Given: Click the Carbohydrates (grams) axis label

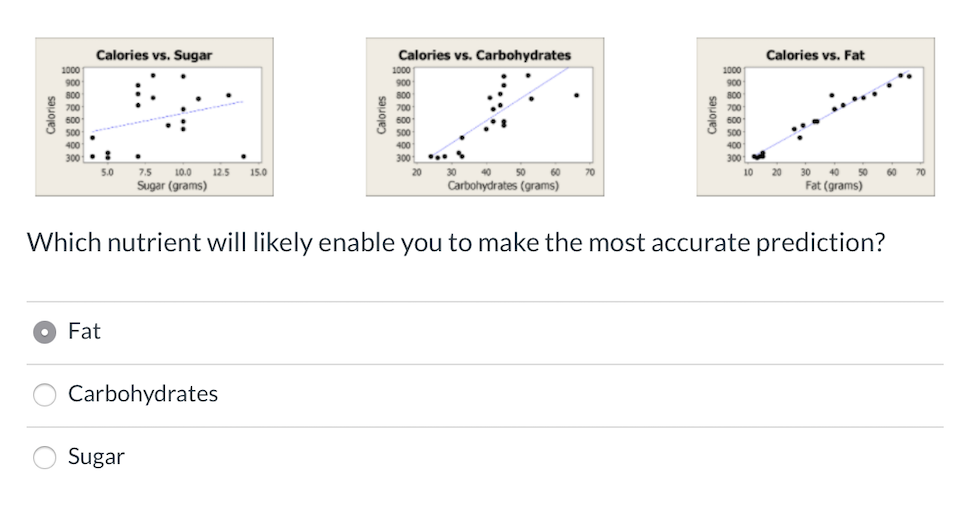Looking at the screenshot, I should 503,185.
